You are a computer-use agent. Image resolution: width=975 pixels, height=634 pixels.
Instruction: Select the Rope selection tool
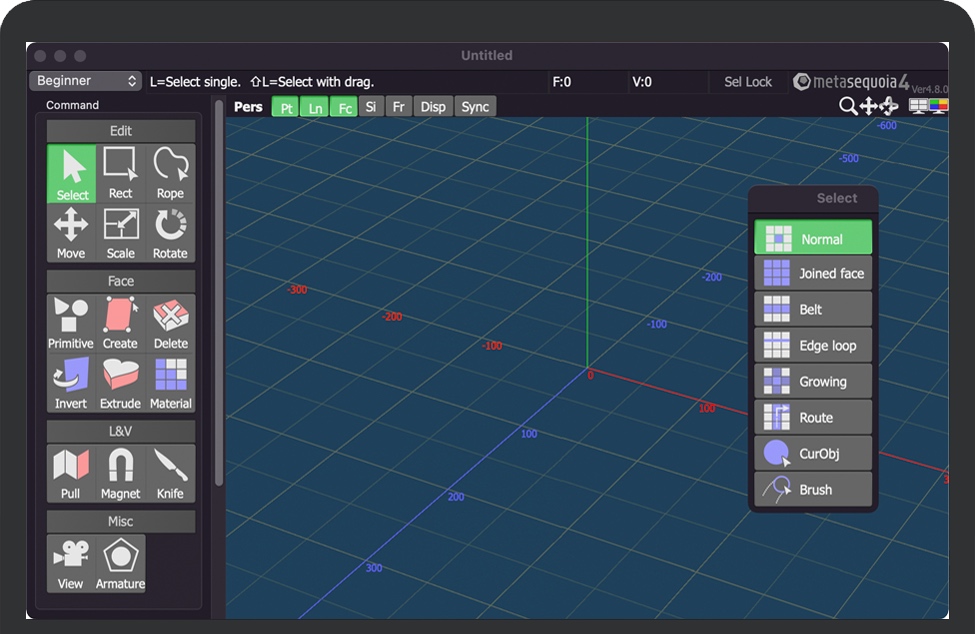[x=170, y=173]
